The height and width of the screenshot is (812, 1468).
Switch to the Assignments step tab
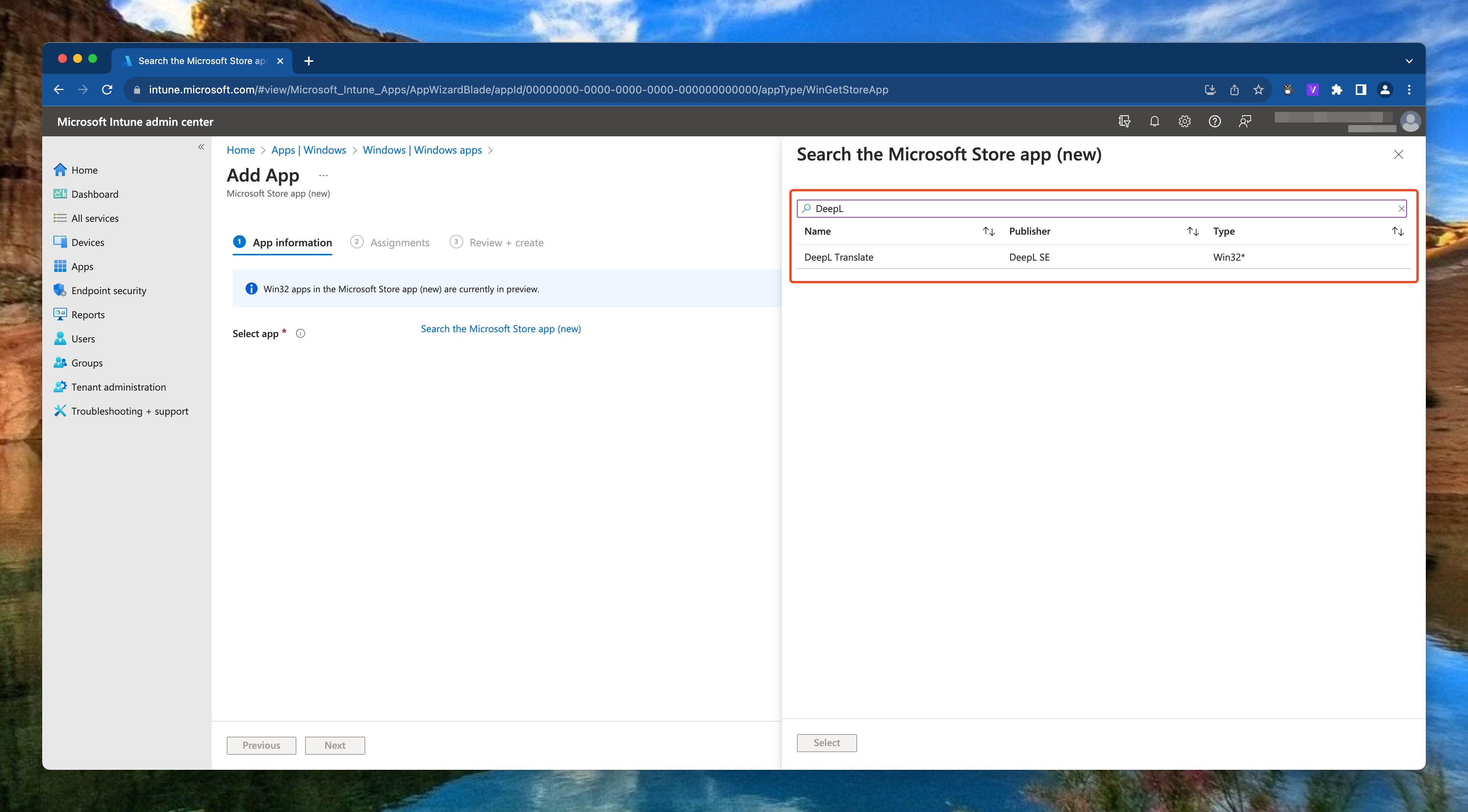(x=399, y=243)
